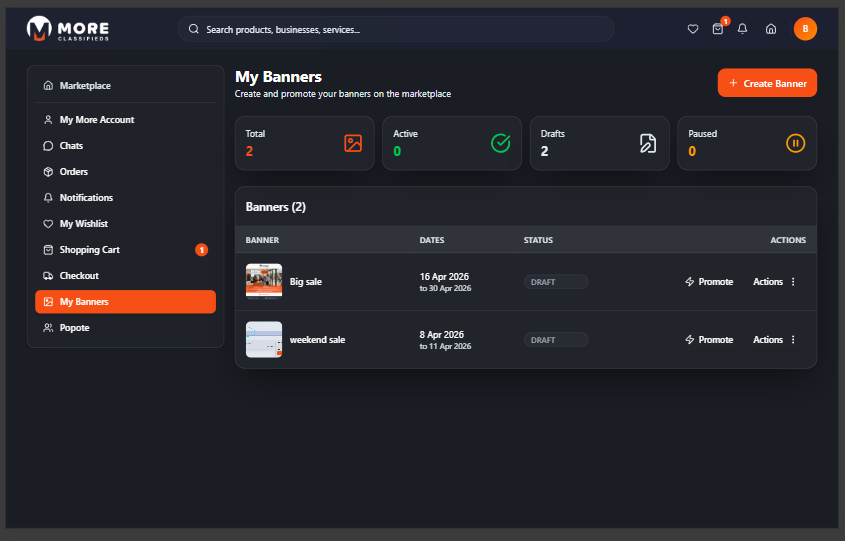Viewport: 845px width, 541px height.
Task: Promote the Big sale banner
Action: pyautogui.click(x=709, y=282)
